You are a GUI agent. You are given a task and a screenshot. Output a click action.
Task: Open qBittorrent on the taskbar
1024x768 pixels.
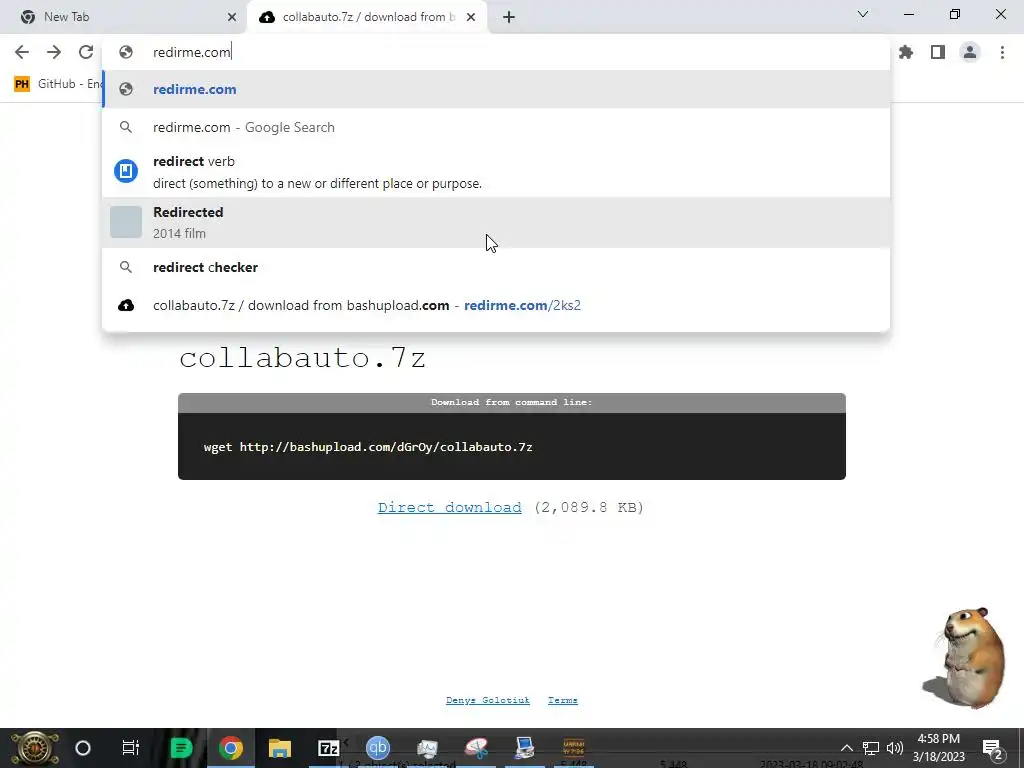tap(377, 748)
